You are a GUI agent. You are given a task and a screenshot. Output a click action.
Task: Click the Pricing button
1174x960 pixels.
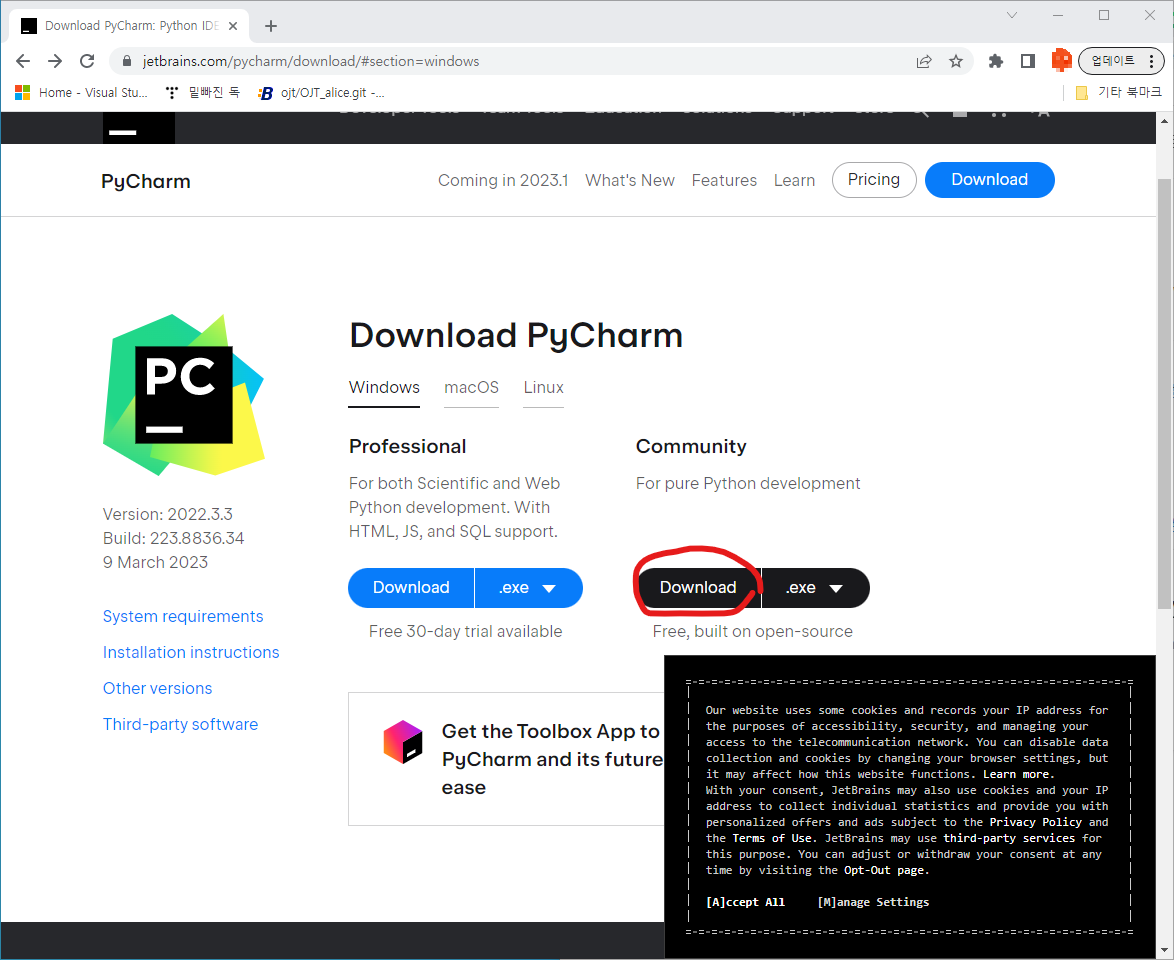tap(874, 180)
